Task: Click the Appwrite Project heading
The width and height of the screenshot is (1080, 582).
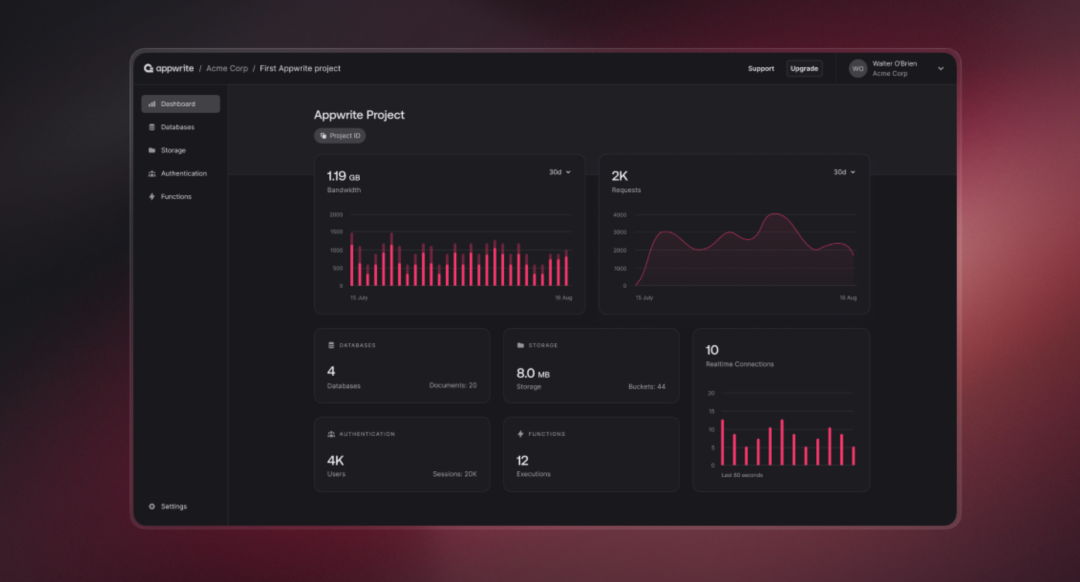Action: pos(359,115)
